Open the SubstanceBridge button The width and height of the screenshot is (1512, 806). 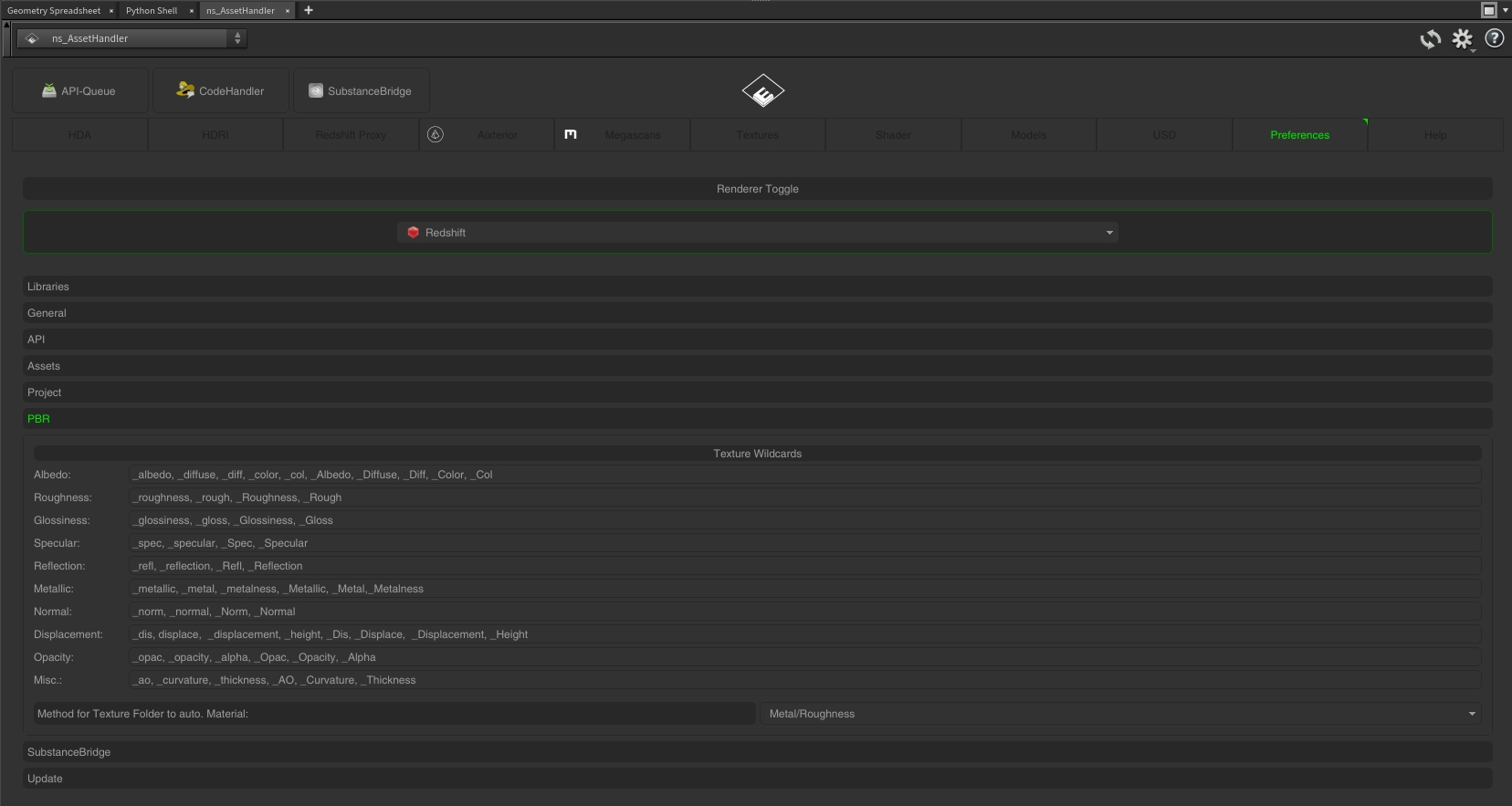(361, 91)
